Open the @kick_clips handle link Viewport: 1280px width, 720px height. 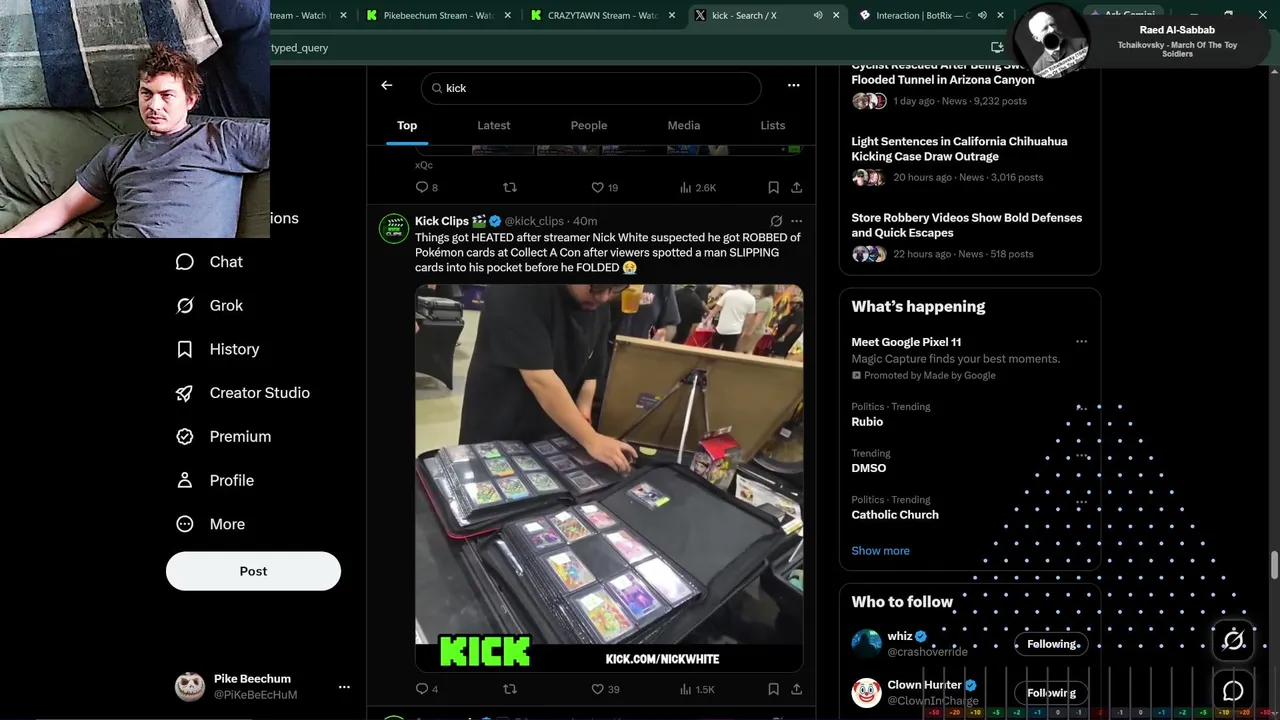[534, 221]
